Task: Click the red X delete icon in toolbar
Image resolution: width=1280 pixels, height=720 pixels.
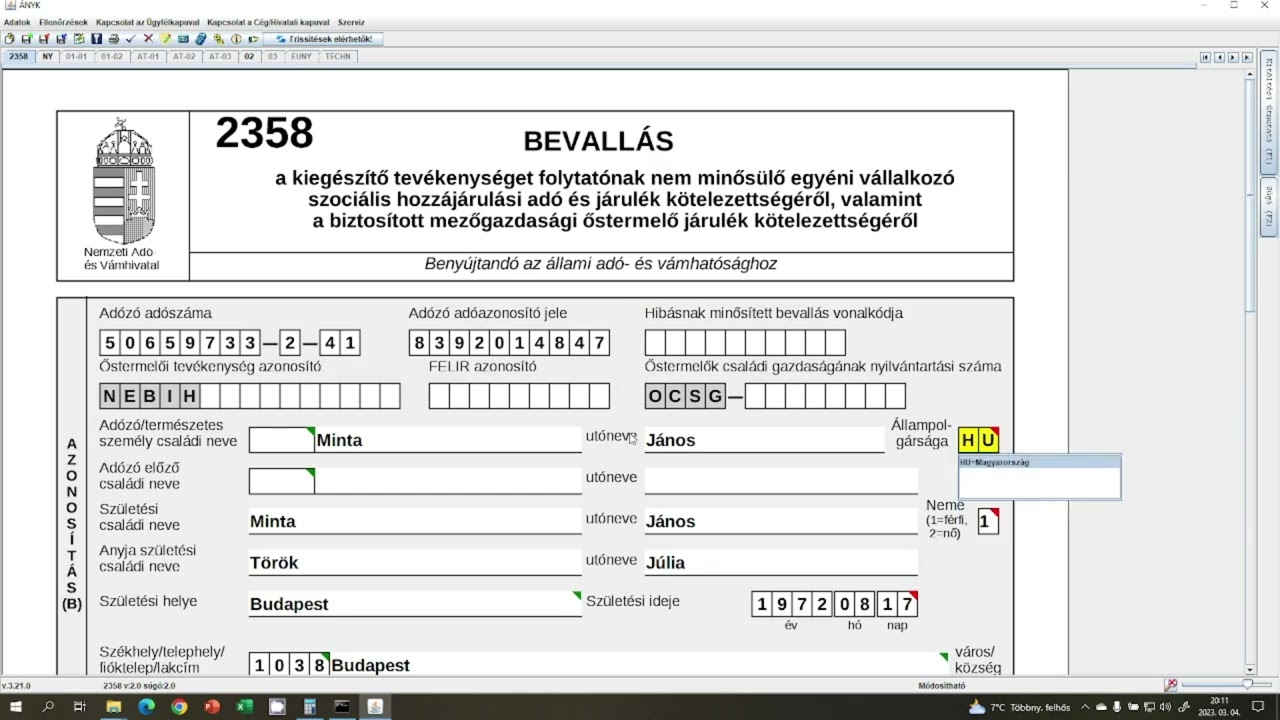Action: [148, 39]
